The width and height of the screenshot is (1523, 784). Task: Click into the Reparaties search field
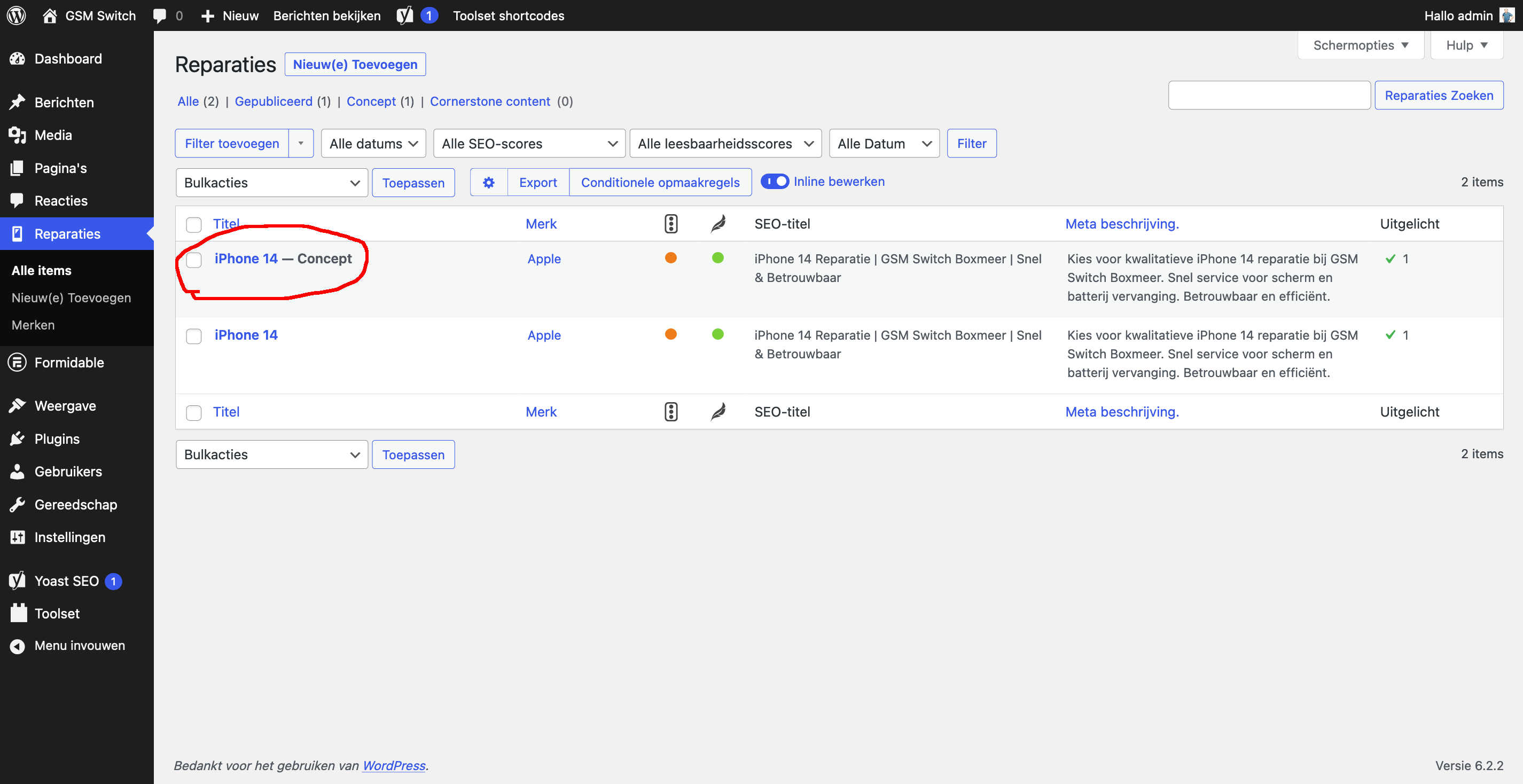1269,95
